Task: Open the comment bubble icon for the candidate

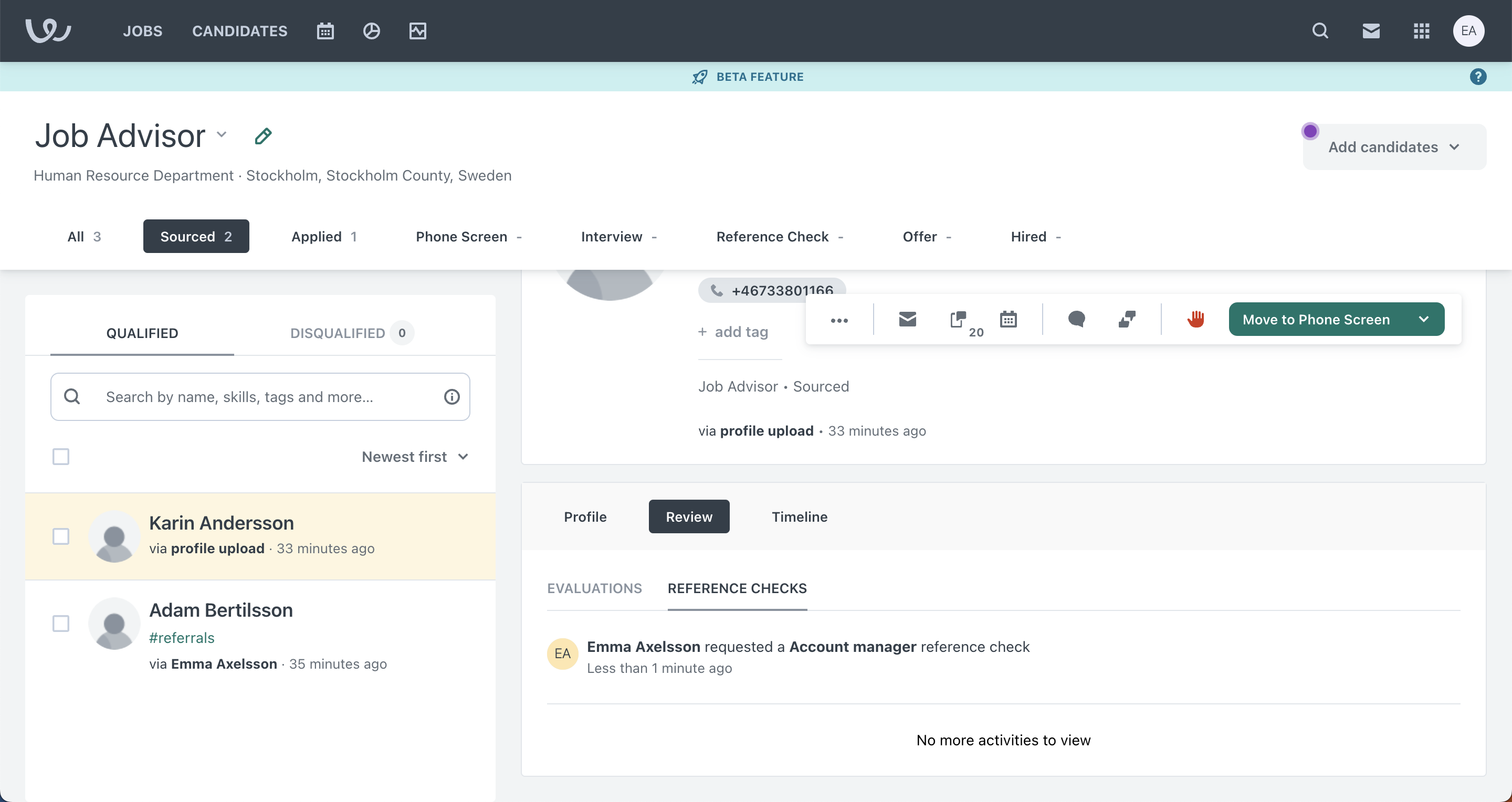Action: pos(1077,319)
